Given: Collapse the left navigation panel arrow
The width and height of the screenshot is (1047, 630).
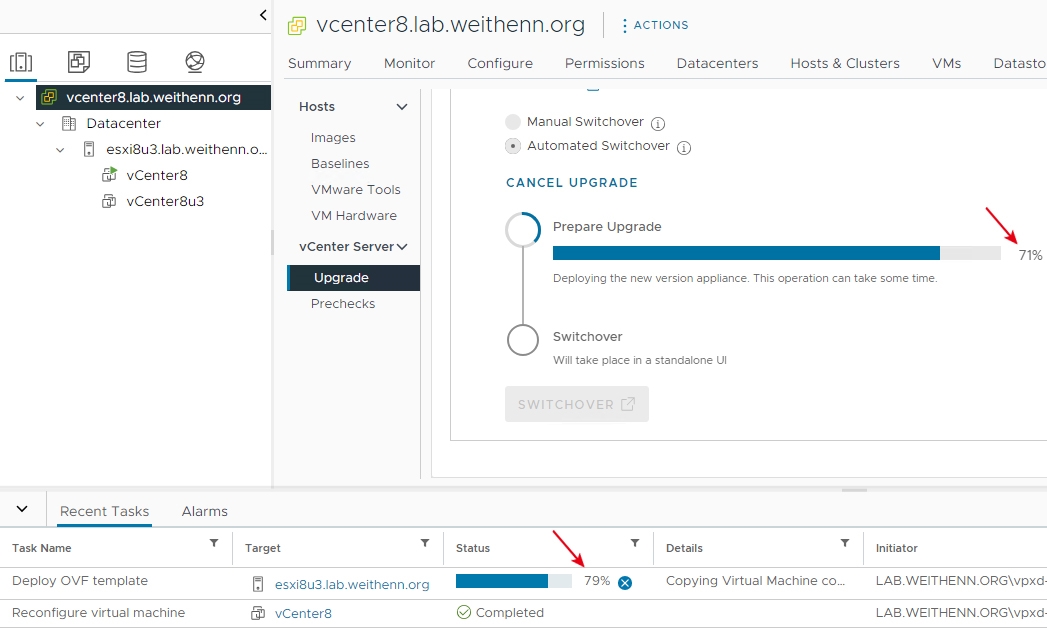Looking at the screenshot, I should click(x=263, y=15).
